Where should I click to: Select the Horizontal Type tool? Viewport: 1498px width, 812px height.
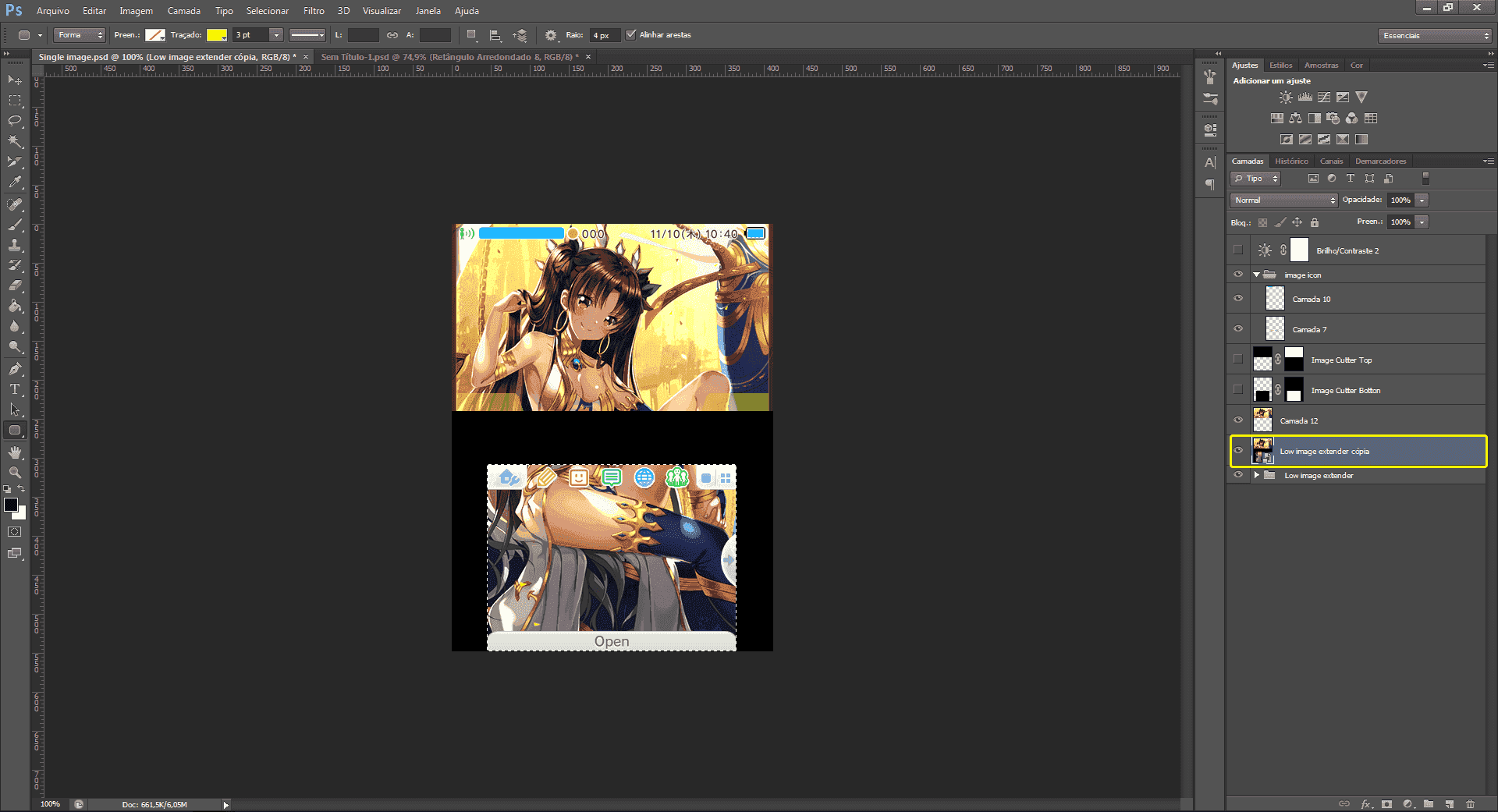15,389
